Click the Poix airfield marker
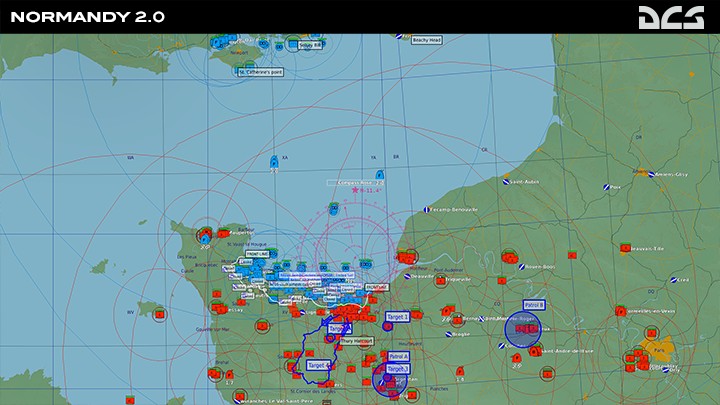The width and height of the screenshot is (720, 405). [604, 188]
